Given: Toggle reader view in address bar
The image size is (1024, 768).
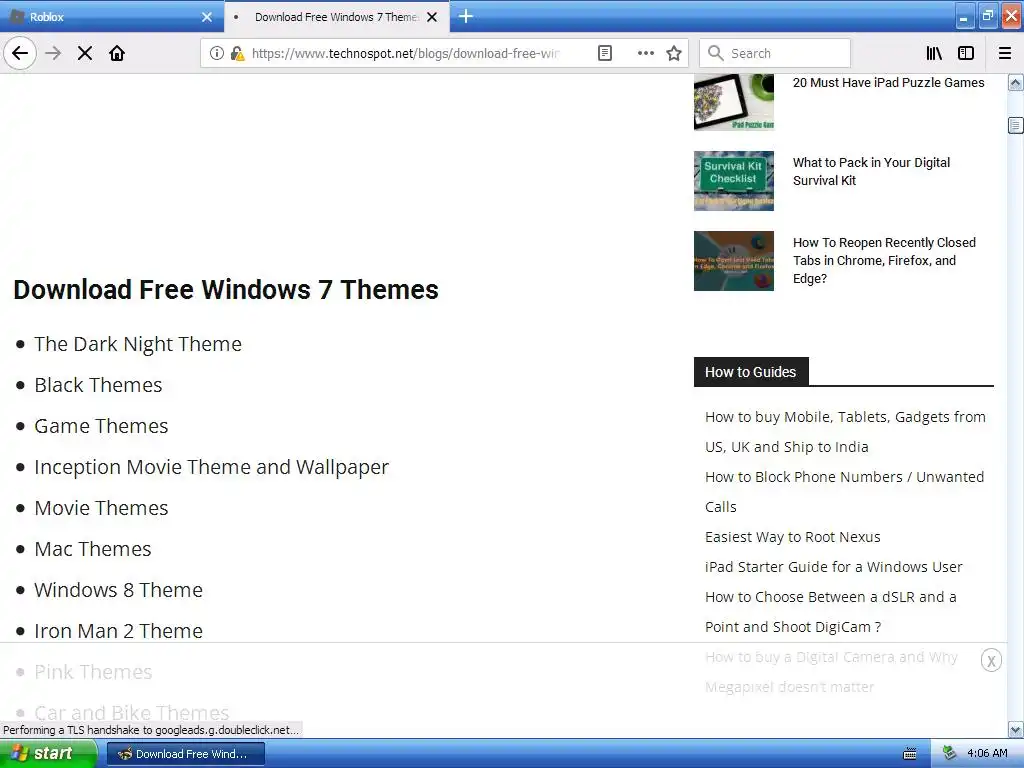Looking at the screenshot, I should [x=605, y=53].
